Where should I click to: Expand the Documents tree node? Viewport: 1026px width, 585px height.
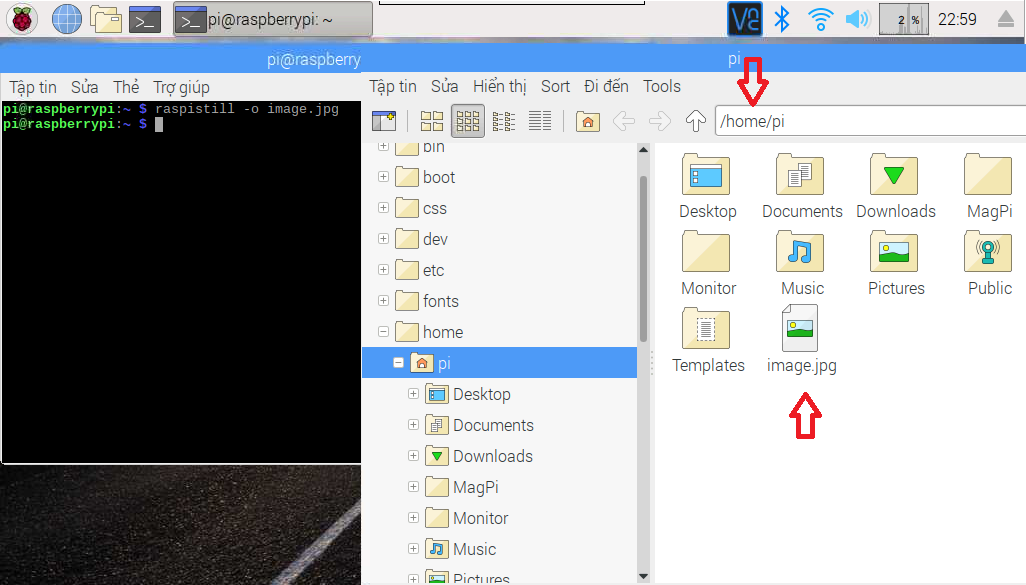pos(413,425)
